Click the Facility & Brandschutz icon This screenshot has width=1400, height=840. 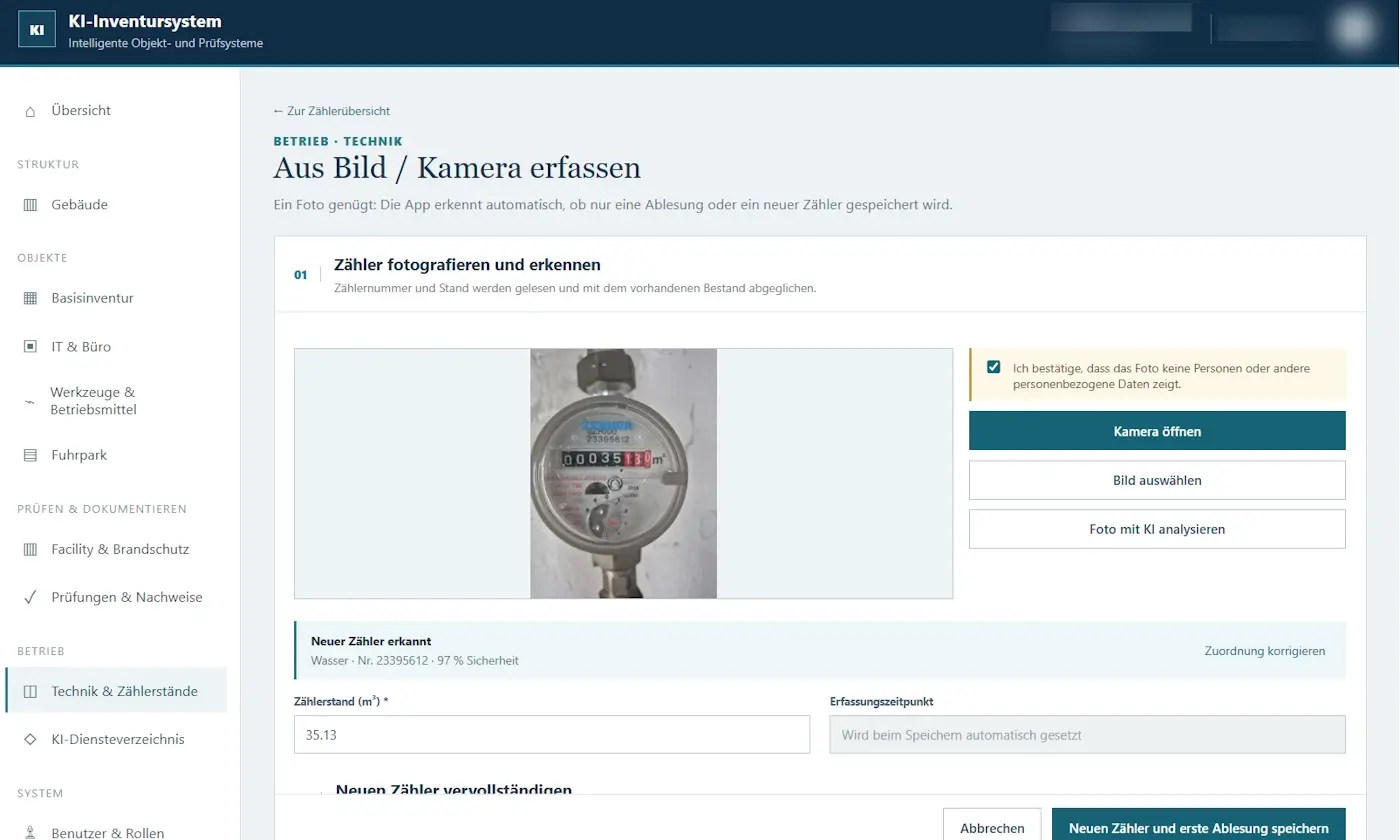point(30,549)
